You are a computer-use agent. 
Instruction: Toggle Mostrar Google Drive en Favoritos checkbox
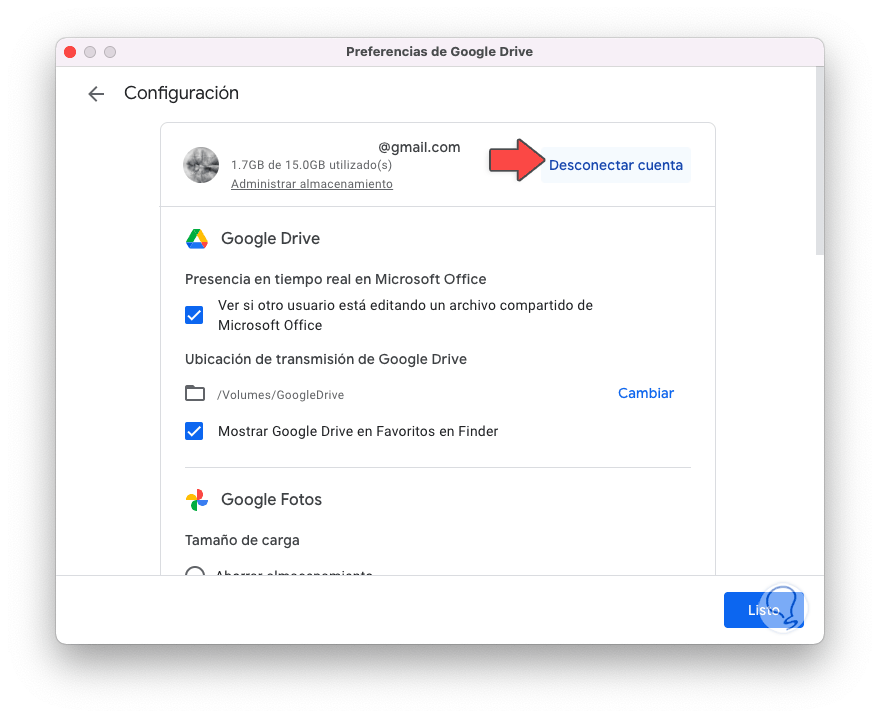195,432
